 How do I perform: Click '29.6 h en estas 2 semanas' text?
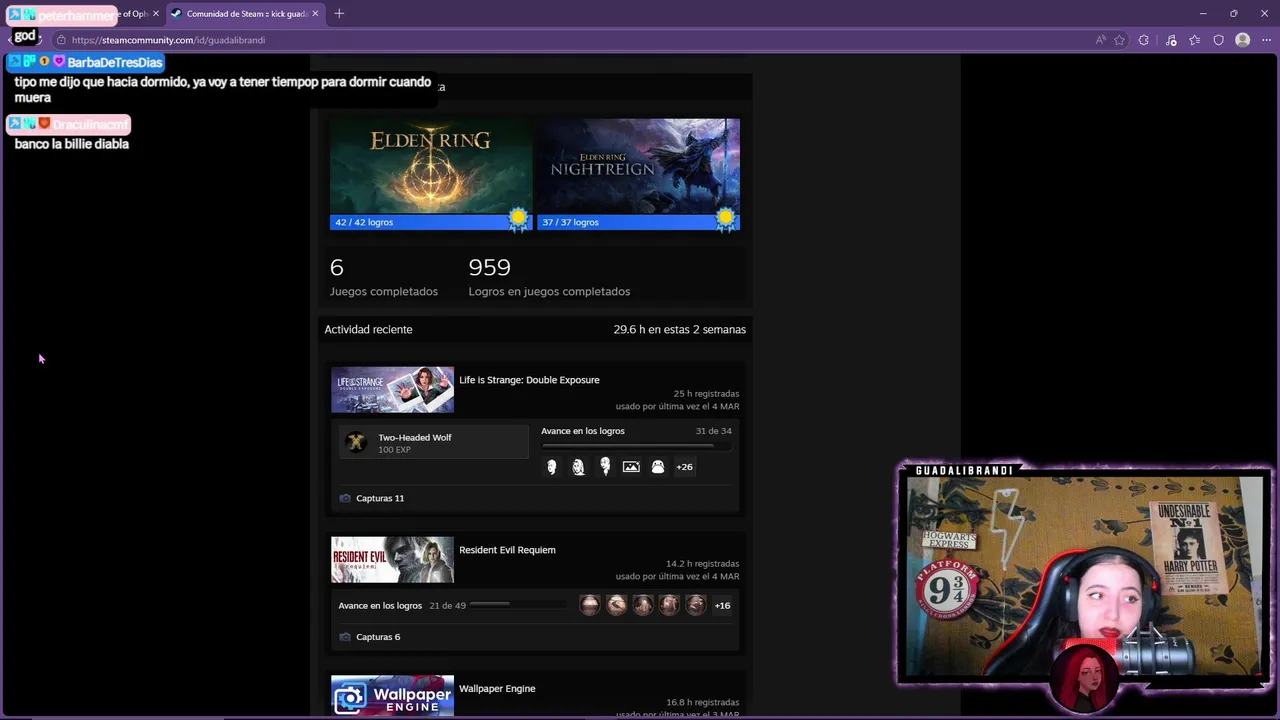click(x=679, y=329)
